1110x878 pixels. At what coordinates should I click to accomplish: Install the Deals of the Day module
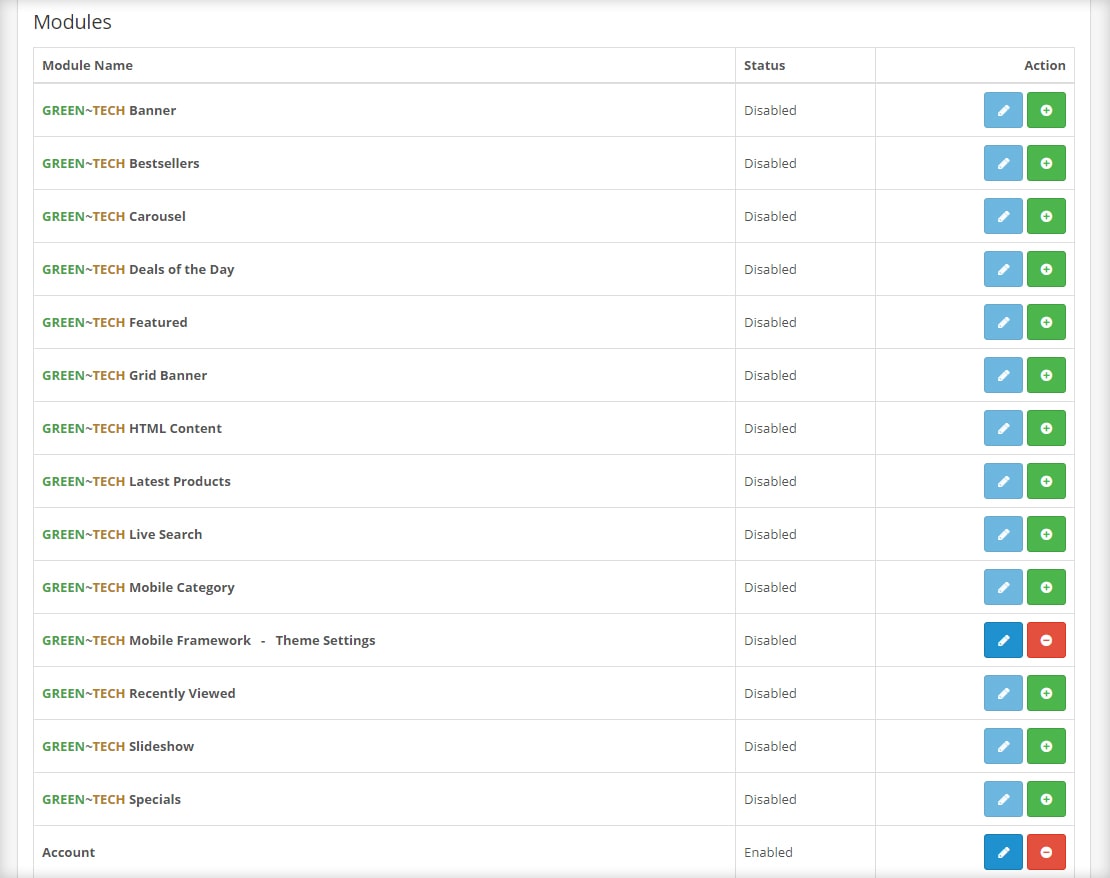[x=1046, y=269]
